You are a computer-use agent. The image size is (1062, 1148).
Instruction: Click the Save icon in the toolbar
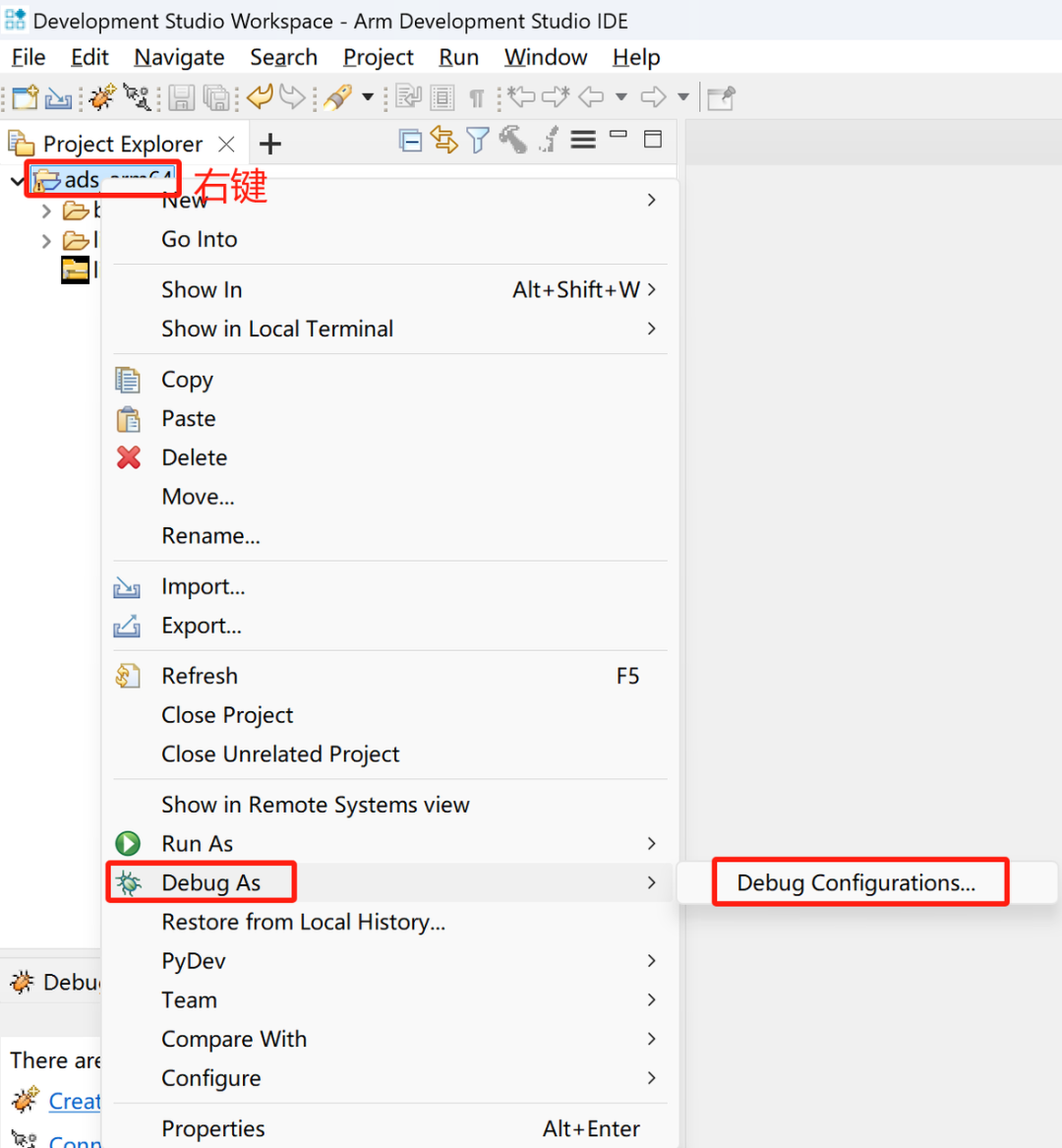[181, 97]
